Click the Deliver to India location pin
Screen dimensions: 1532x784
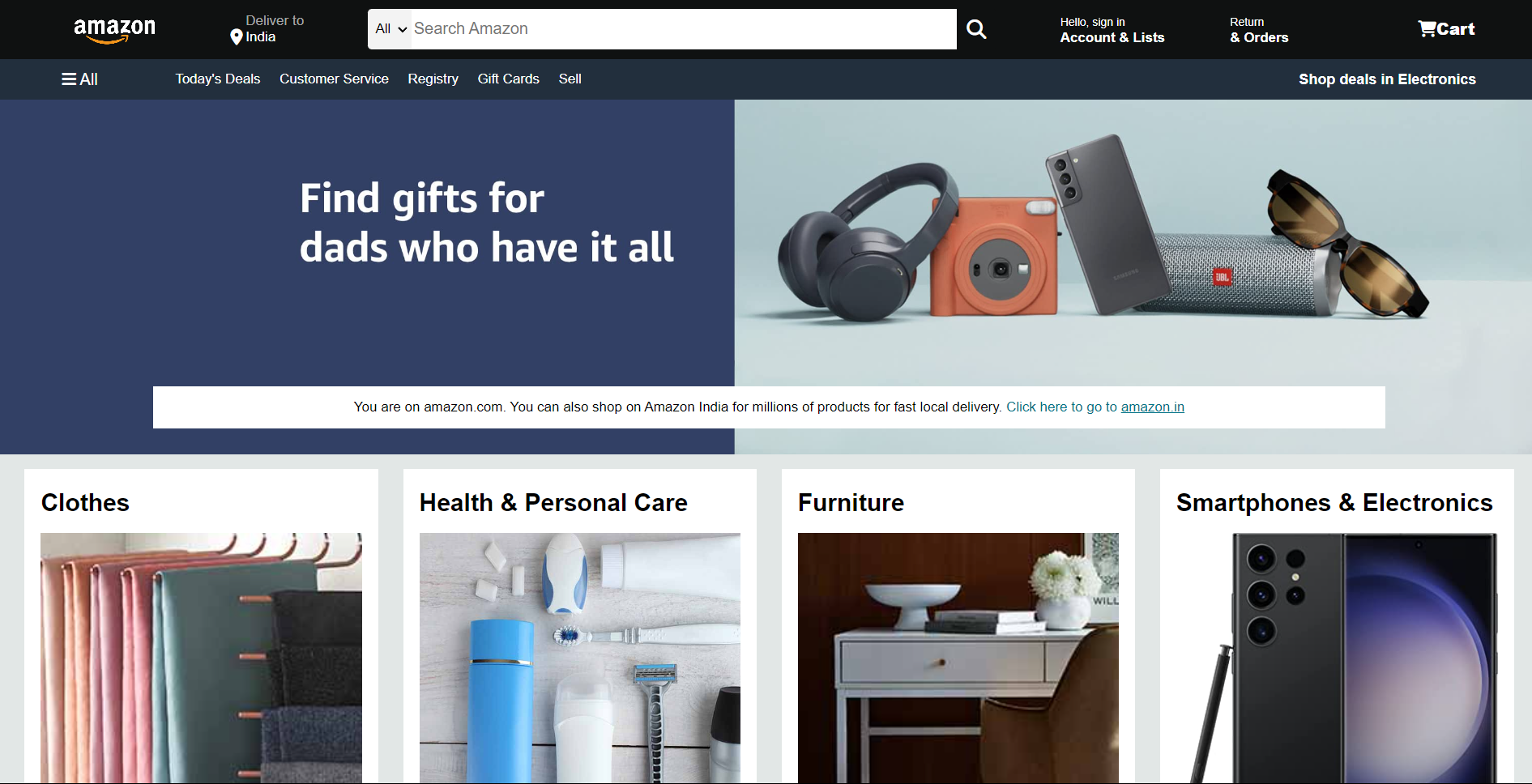pyautogui.click(x=237, y=36)
